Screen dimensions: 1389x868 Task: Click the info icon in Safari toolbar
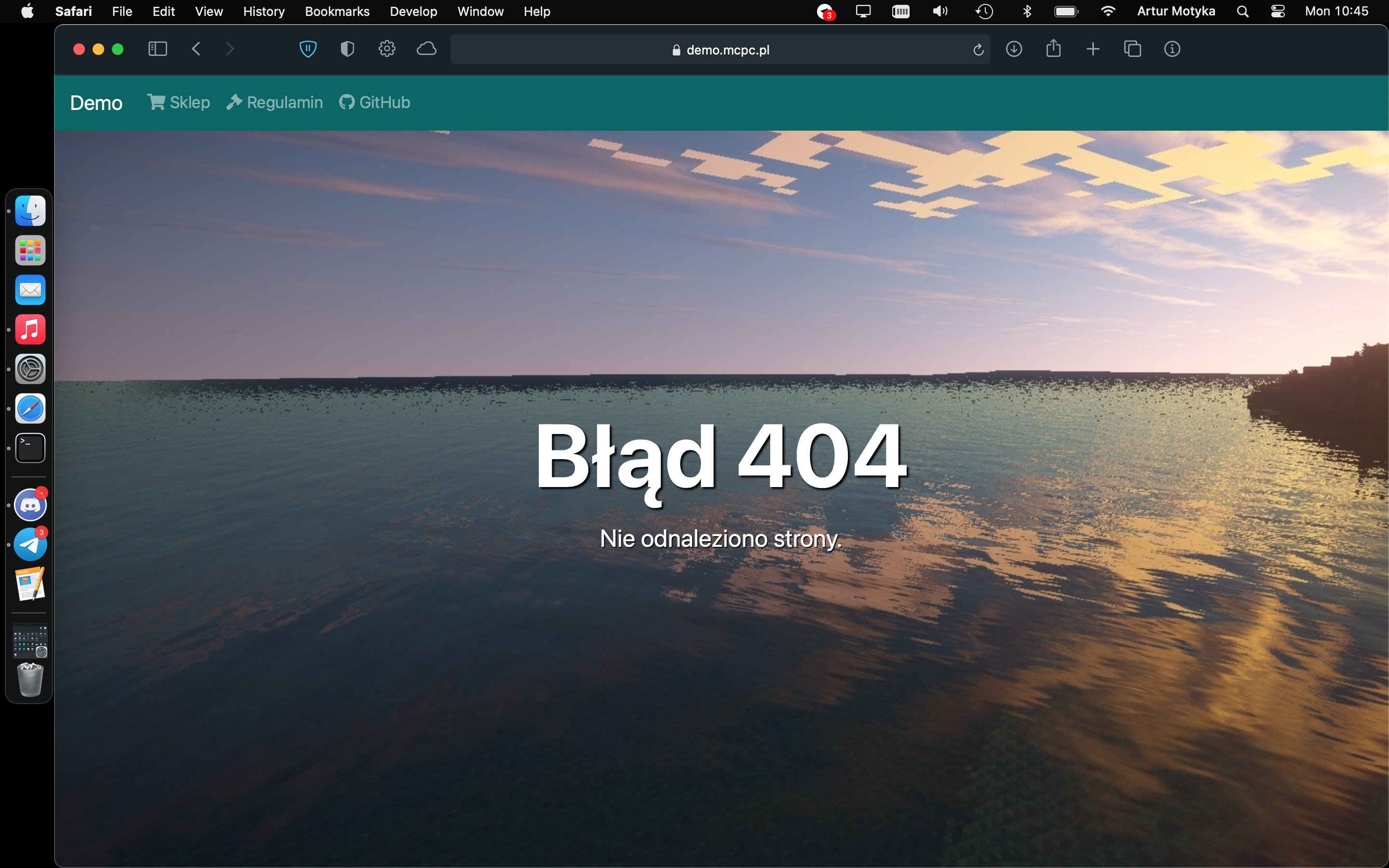coord(1172,49)
